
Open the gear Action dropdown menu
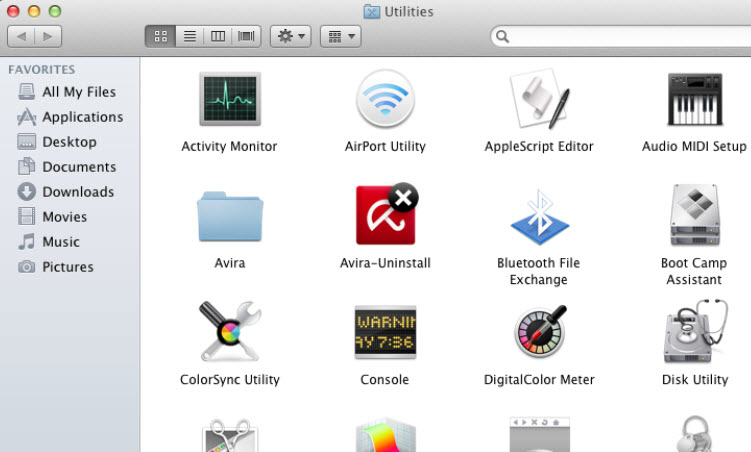291,36
